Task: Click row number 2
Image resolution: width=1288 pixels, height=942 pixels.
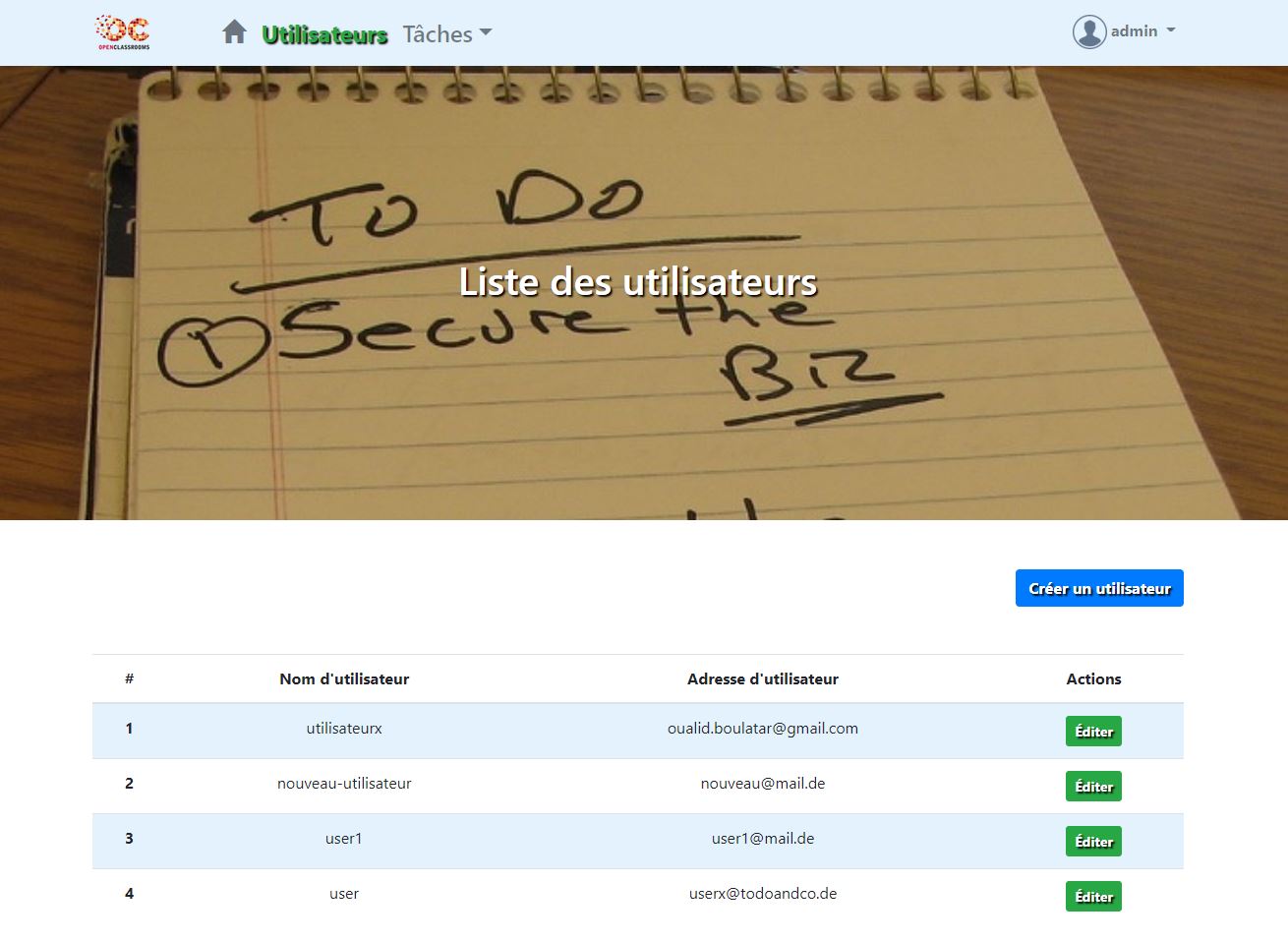Action: click(129, 784)
